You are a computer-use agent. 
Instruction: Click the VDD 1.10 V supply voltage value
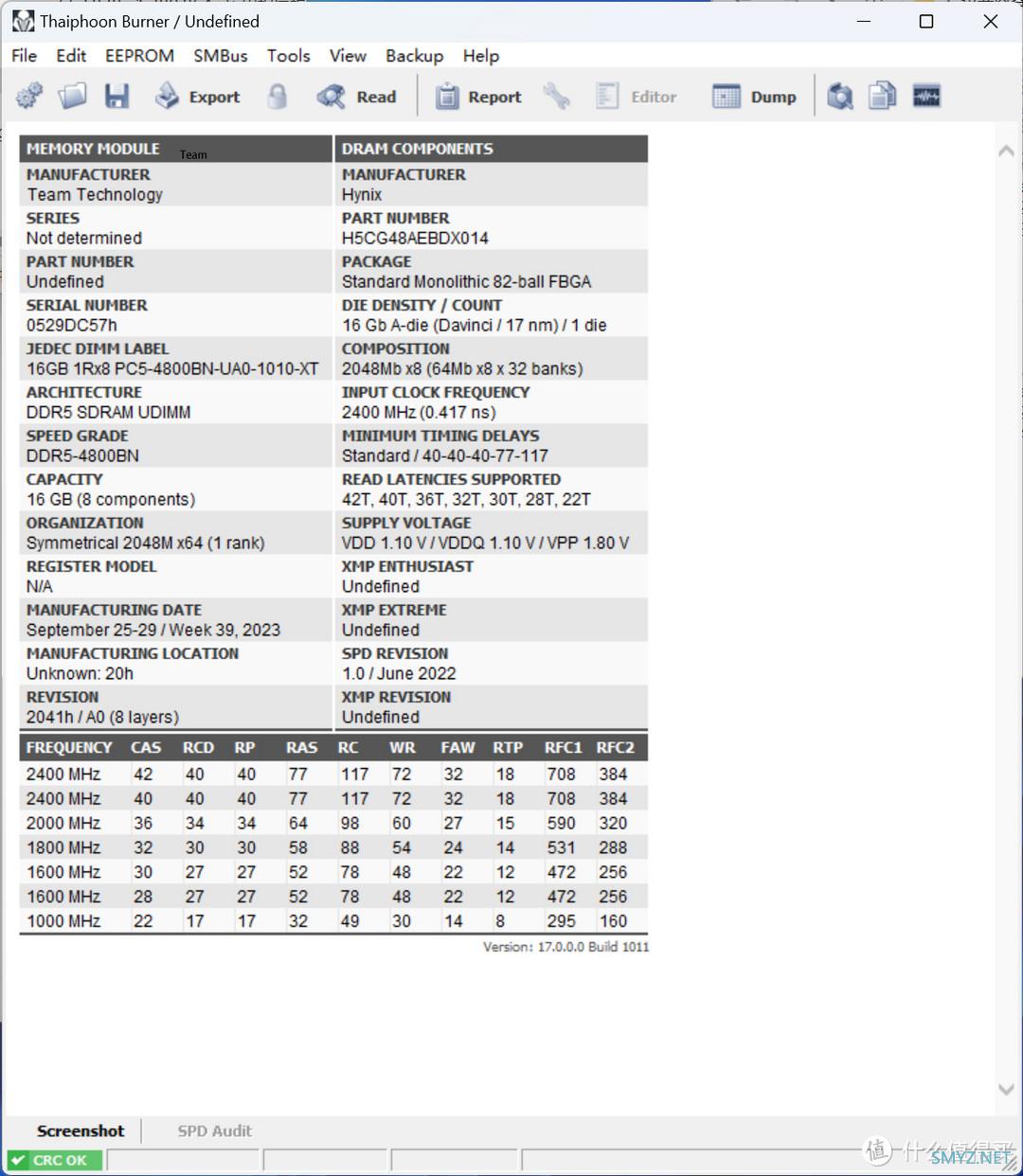[485, 543]
